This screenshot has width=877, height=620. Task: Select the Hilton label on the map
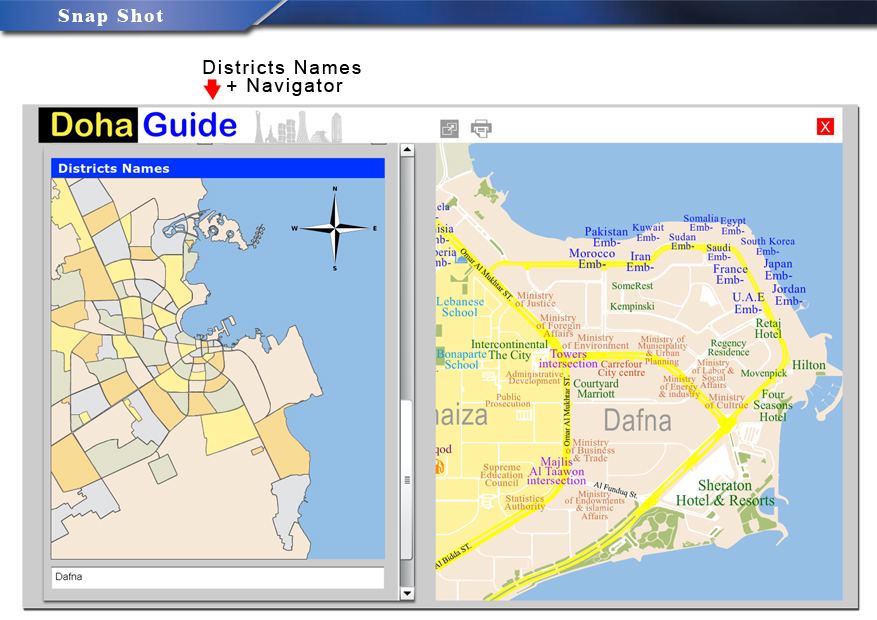click(x=809, y=365)
